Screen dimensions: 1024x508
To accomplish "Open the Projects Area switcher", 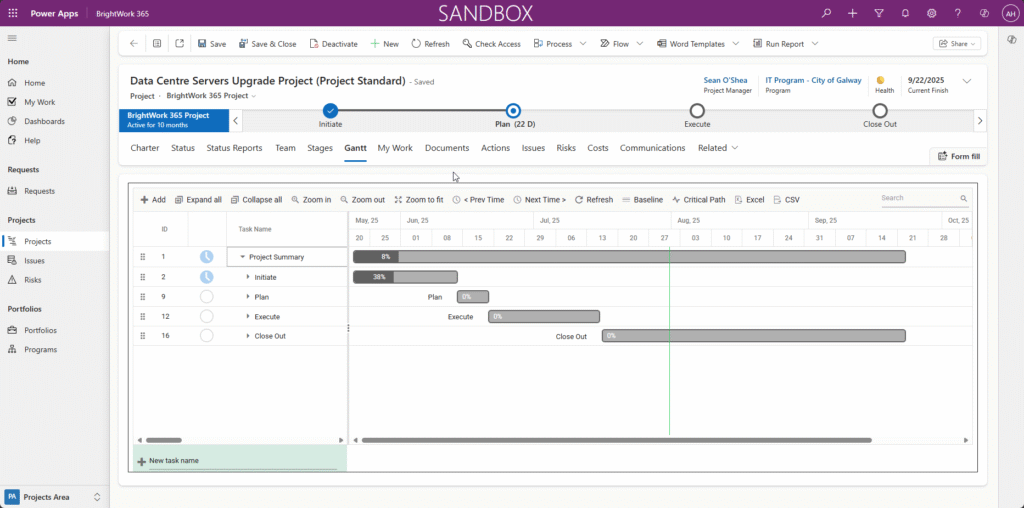I will [x=54, y=497].
